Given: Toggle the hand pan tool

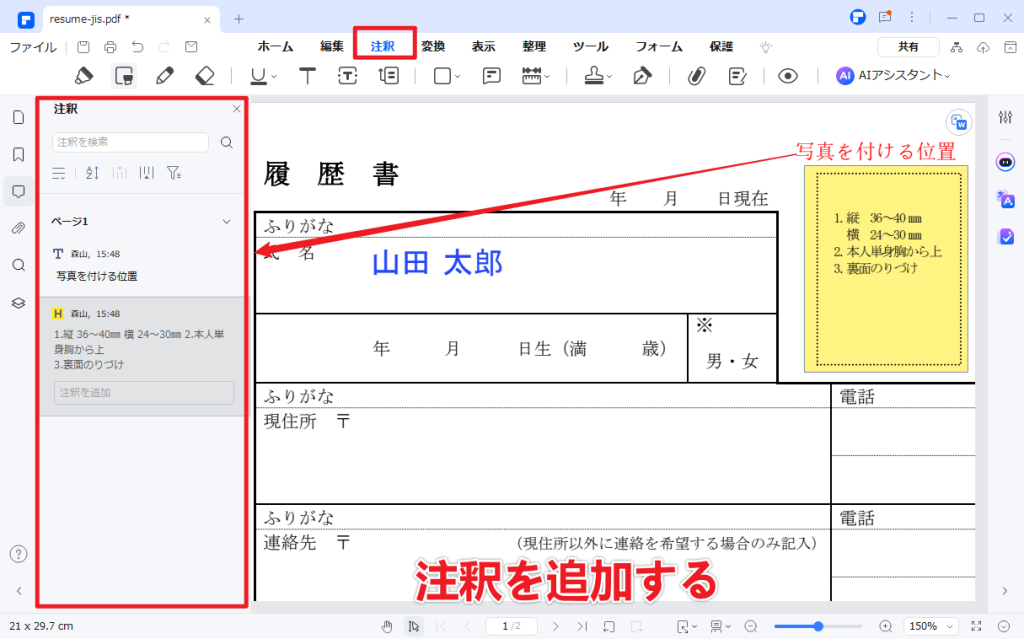Looking at the screenshot, I should [x=387, y=626].
